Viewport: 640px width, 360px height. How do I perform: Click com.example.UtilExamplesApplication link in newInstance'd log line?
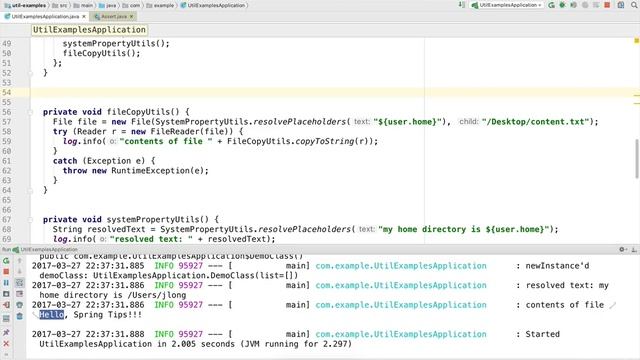pyautogui.click(x=401, y=266)
